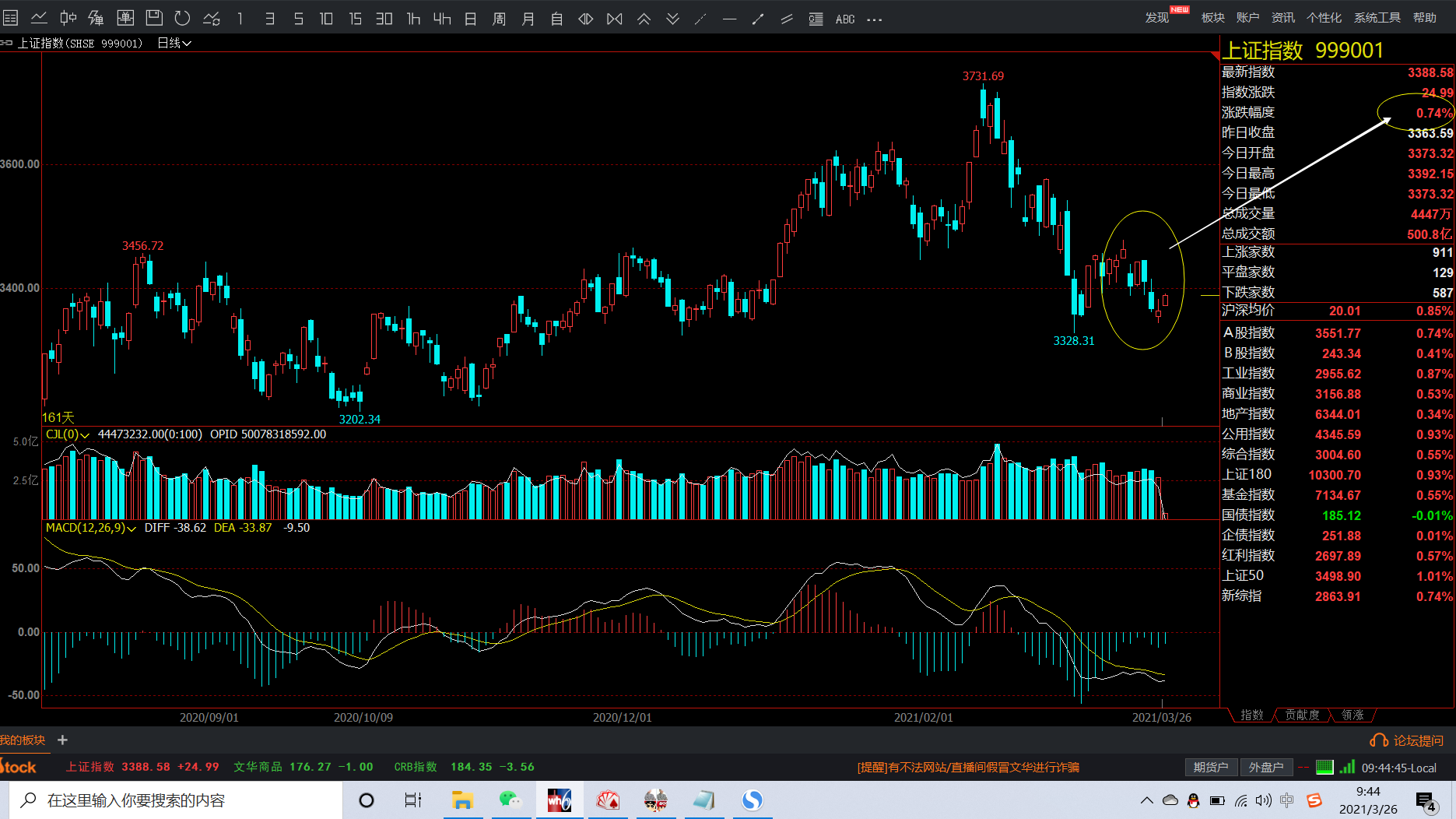Viewport: 1456px width, 819px height.
Task: Click the horizontal compress chart icon
Action: coord(615,18)
